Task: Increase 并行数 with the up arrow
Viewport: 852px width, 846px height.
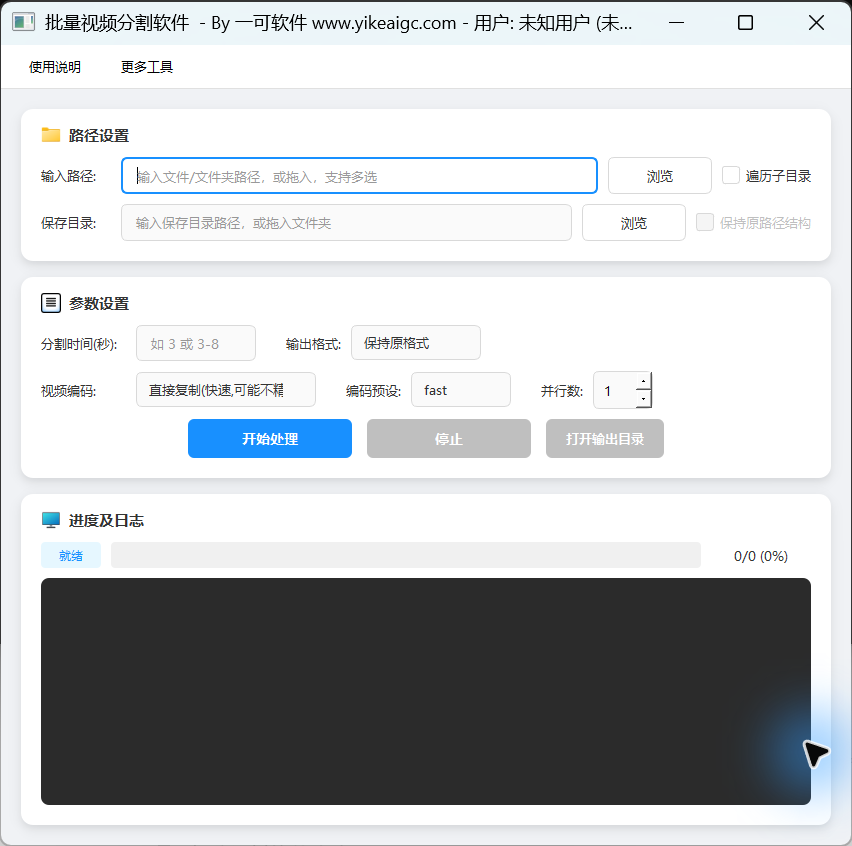Action: (643, 381)
